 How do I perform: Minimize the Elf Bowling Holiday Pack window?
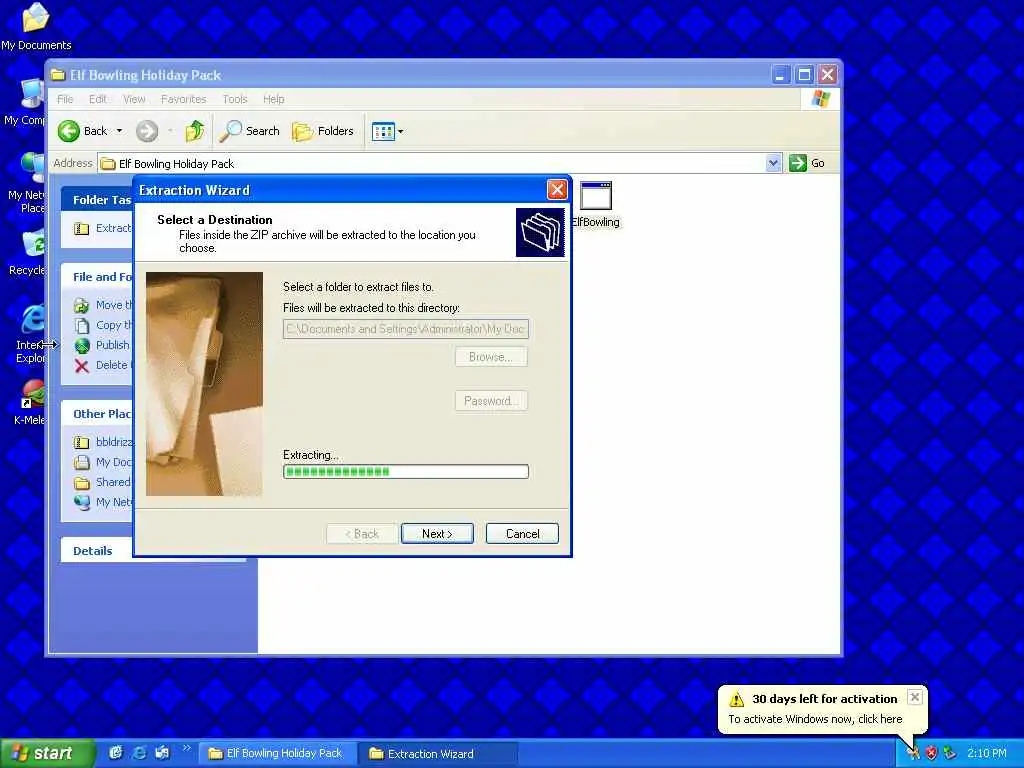tap(780, 75)
